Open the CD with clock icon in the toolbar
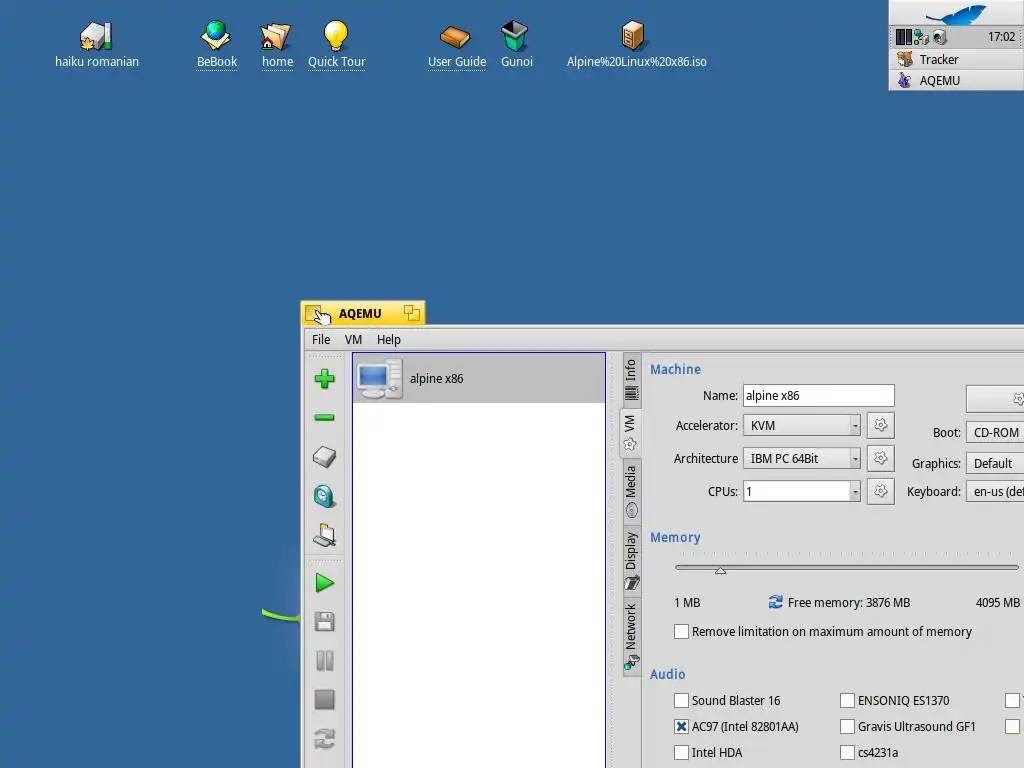The width and height of the screenshot is (1024, 768). tap(325, 496)
